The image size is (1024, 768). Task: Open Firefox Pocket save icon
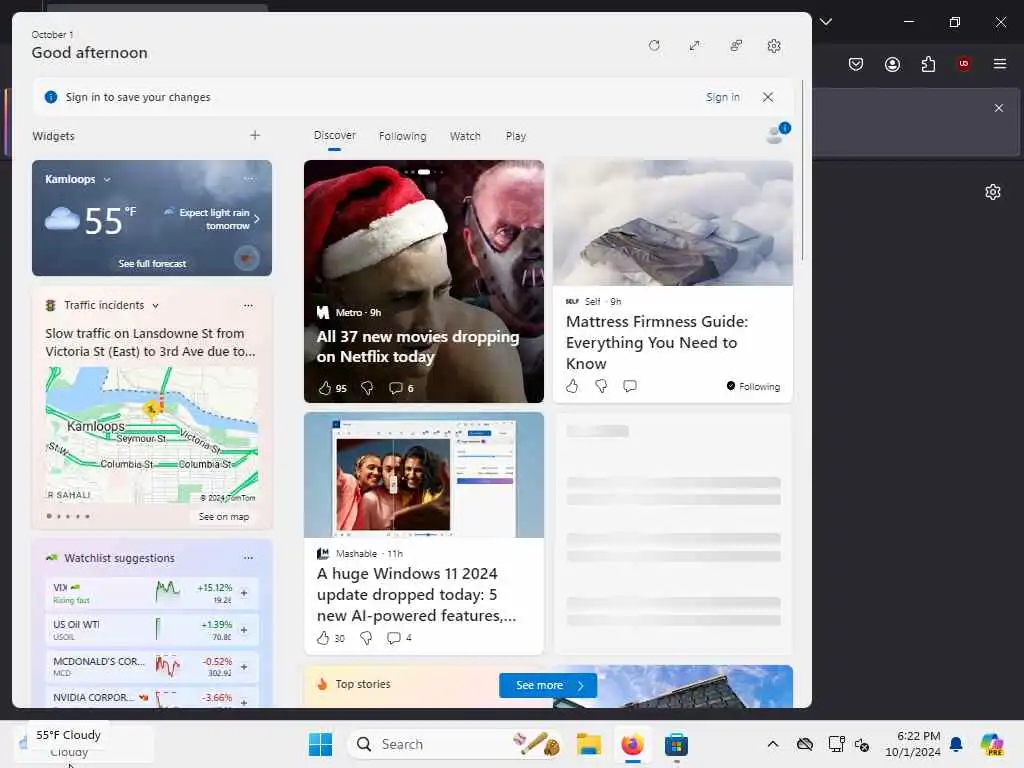pos(856,63)
